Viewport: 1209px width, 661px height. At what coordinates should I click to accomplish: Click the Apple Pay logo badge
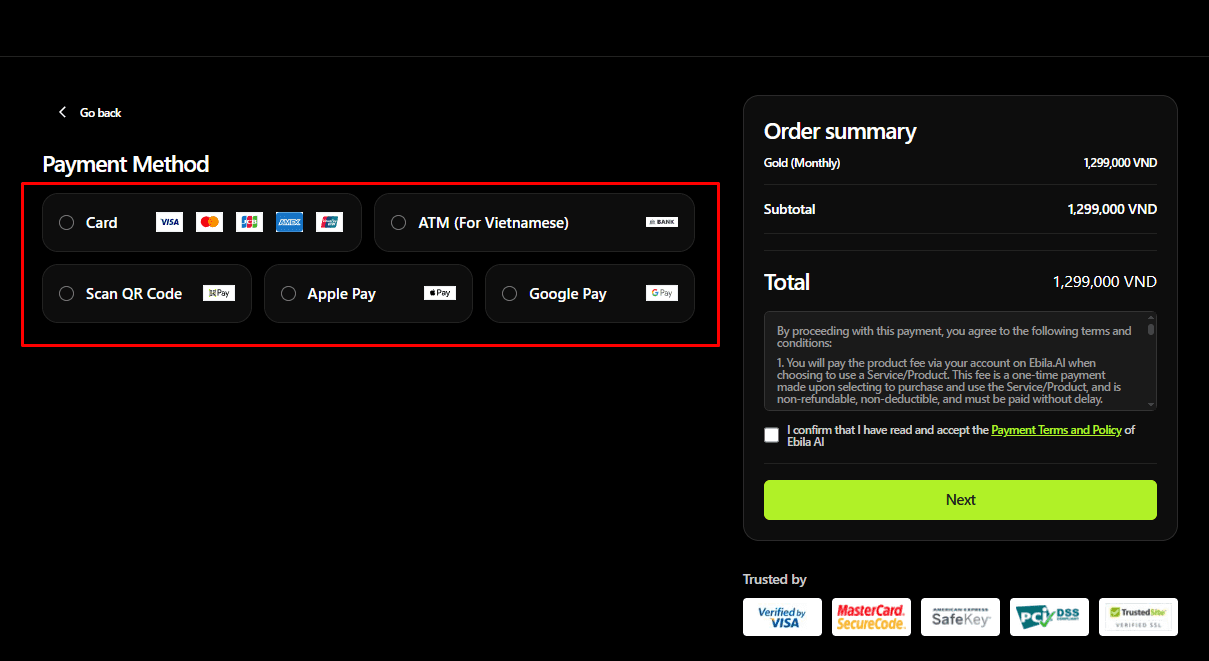[439, 292]
